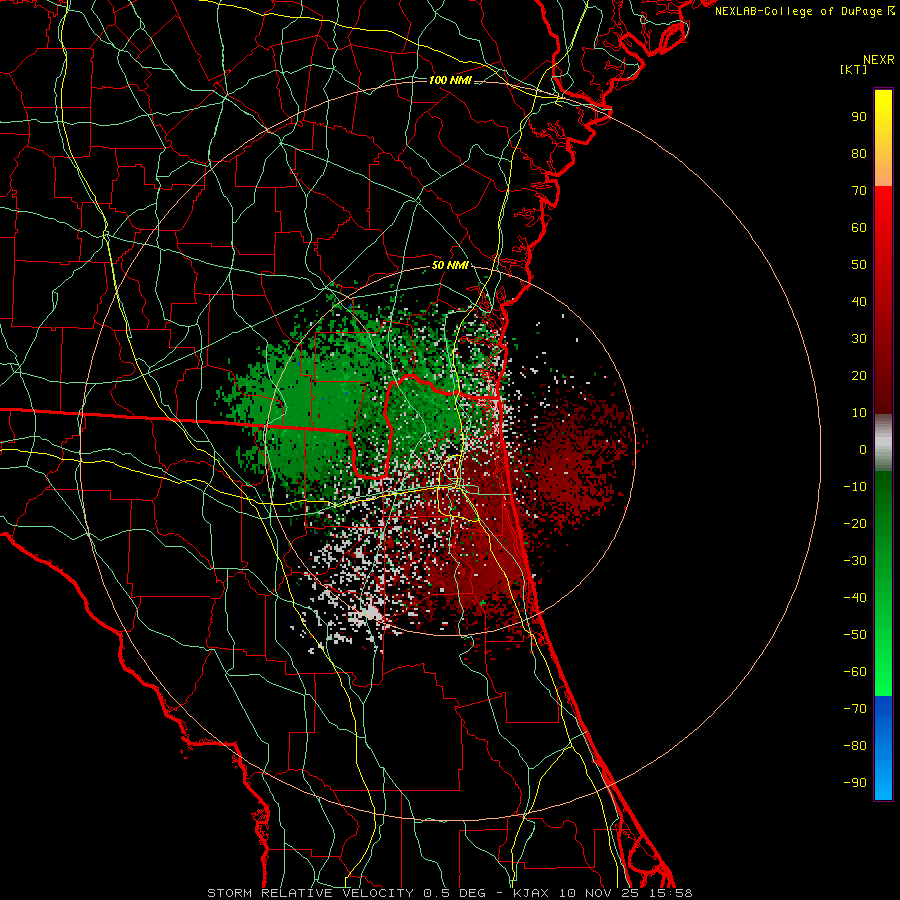The image size is (900, 900).
Task: Click the positive 10 value on the scale
Action: coord(859,413)
